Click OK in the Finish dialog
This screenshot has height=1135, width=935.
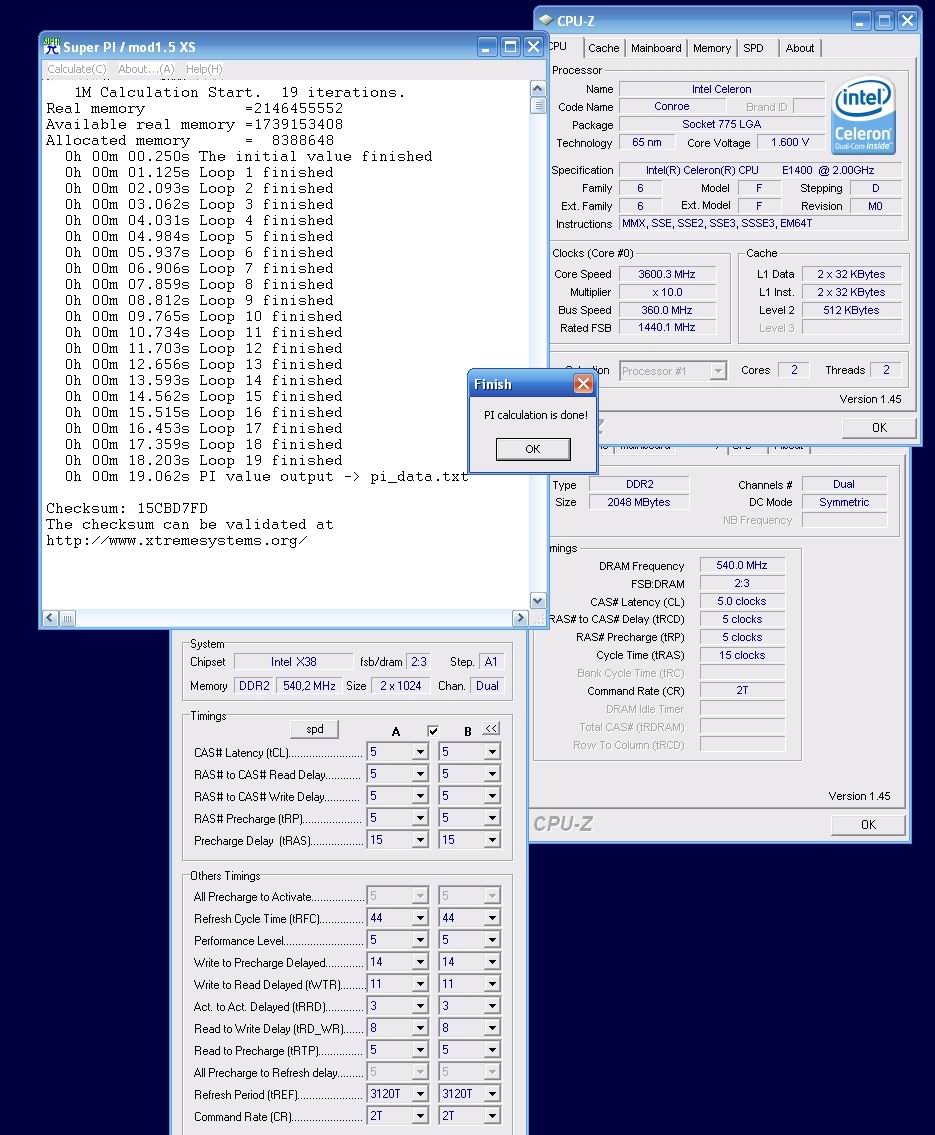coord(533,449)
